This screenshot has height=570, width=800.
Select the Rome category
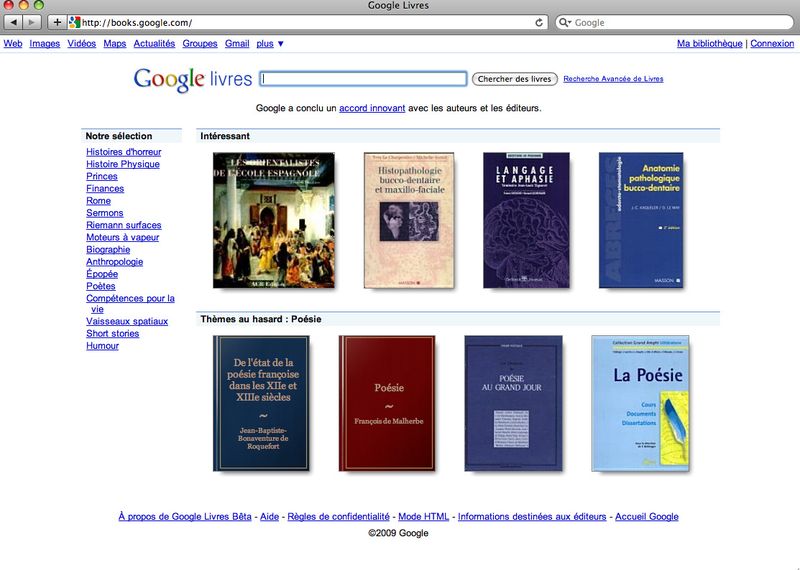pyautogui.click(x=98, y=201)
